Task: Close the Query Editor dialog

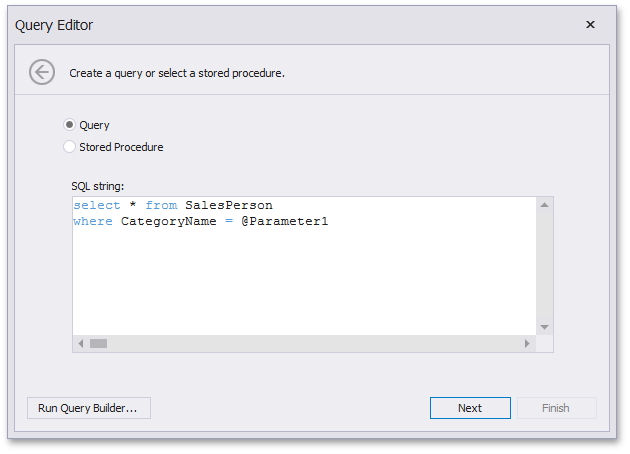Action: (590, 25)
